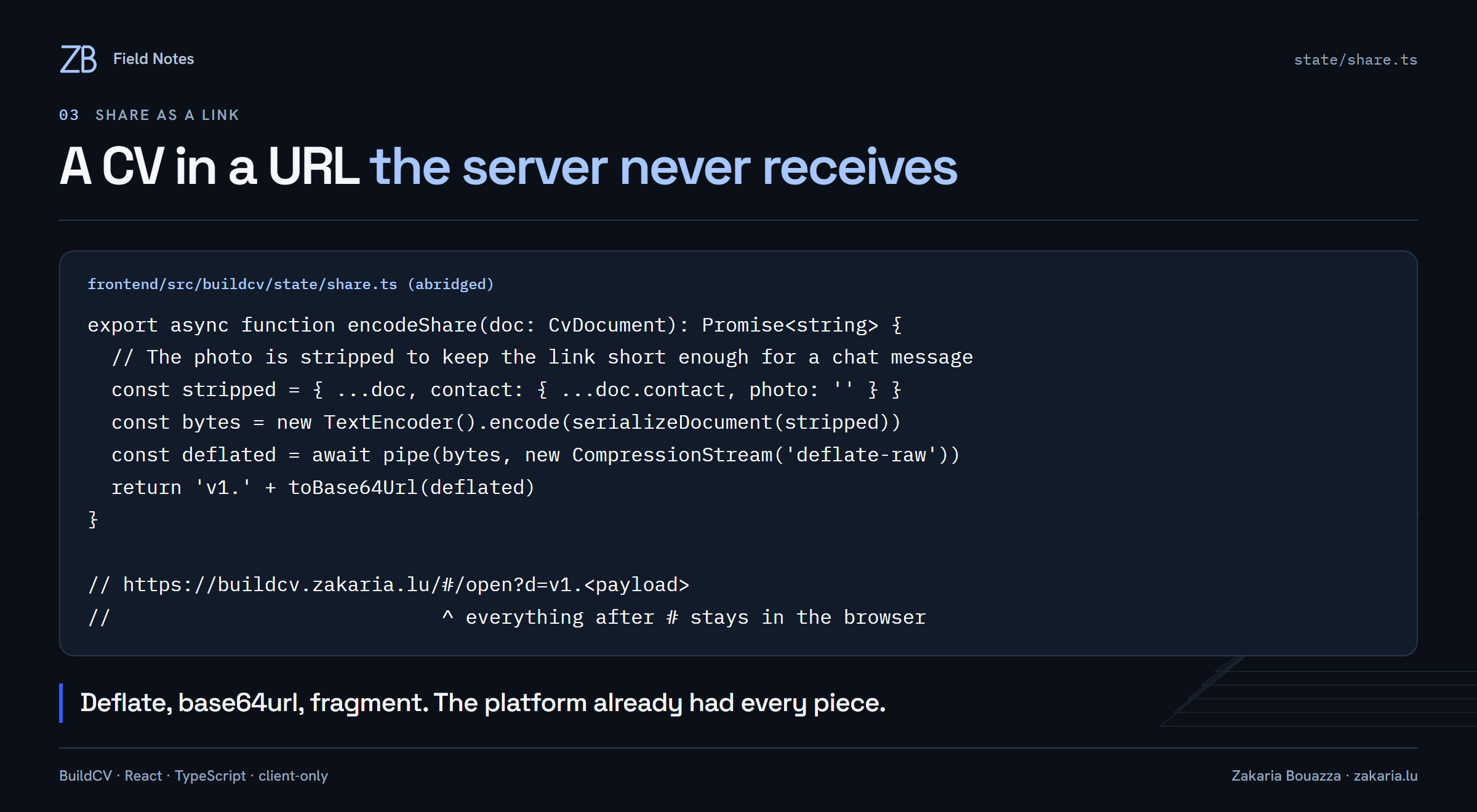
Task: Click the 'export async function encodeShare' line
Action: pyautogui.click(x=495, y=325)
